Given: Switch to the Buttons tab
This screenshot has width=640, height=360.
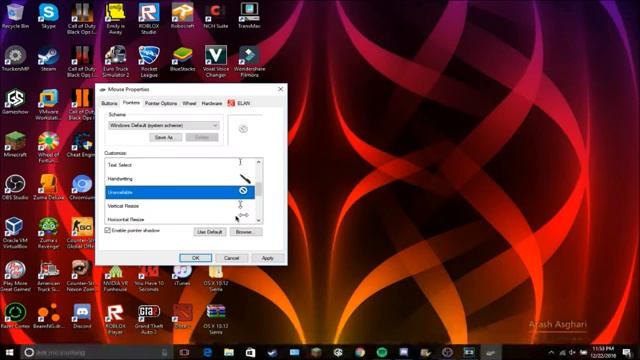Looking at the screenshot, I should click(x=109, y=104).
